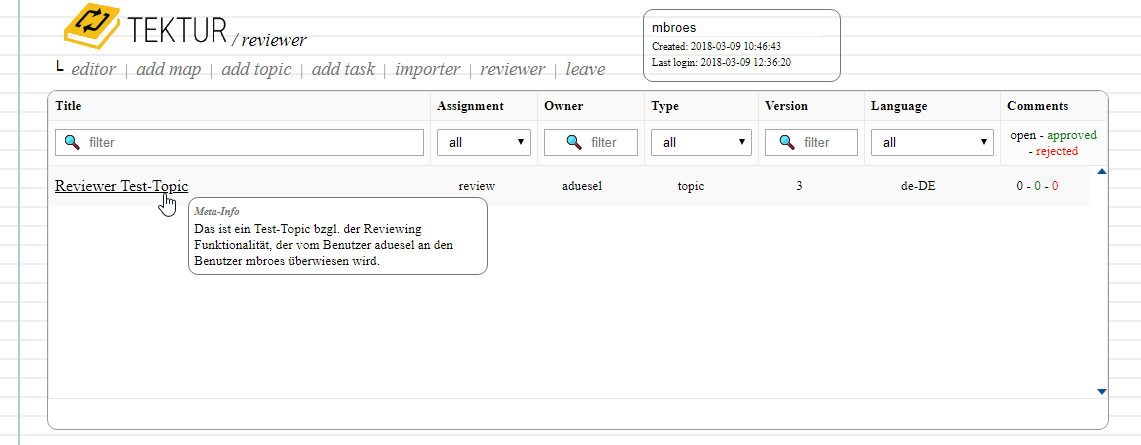The width and height of the screenshot is (1141, 445).
Task: Click the magnifier icon in Version filter
Action: pyautogui.click(x=787, y=143)
